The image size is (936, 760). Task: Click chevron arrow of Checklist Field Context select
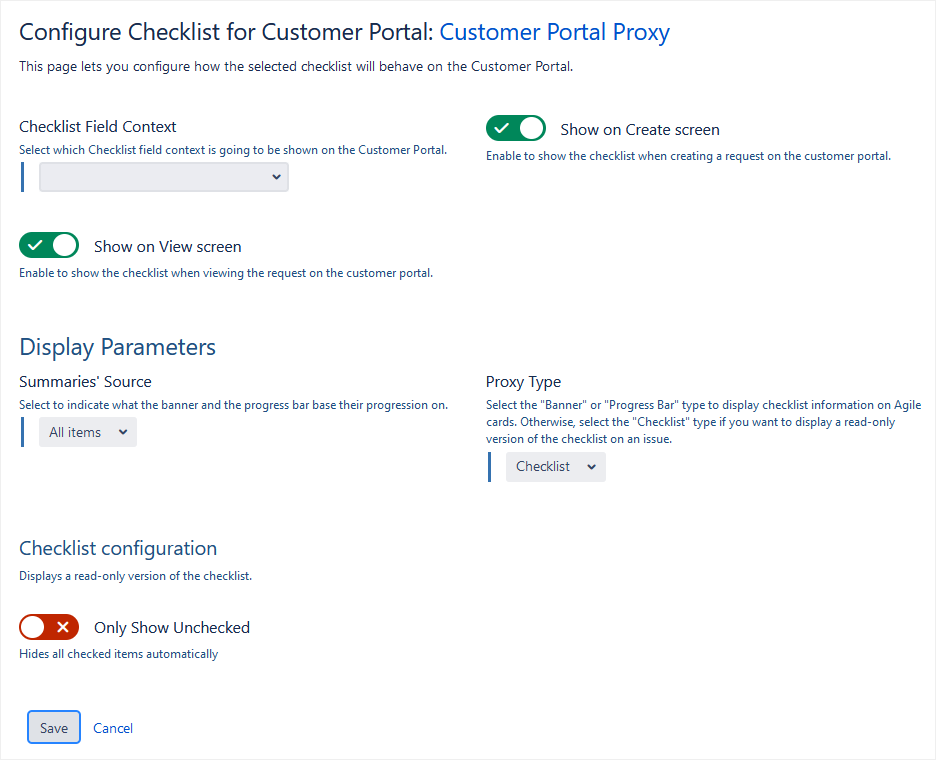tap(277, 177)
